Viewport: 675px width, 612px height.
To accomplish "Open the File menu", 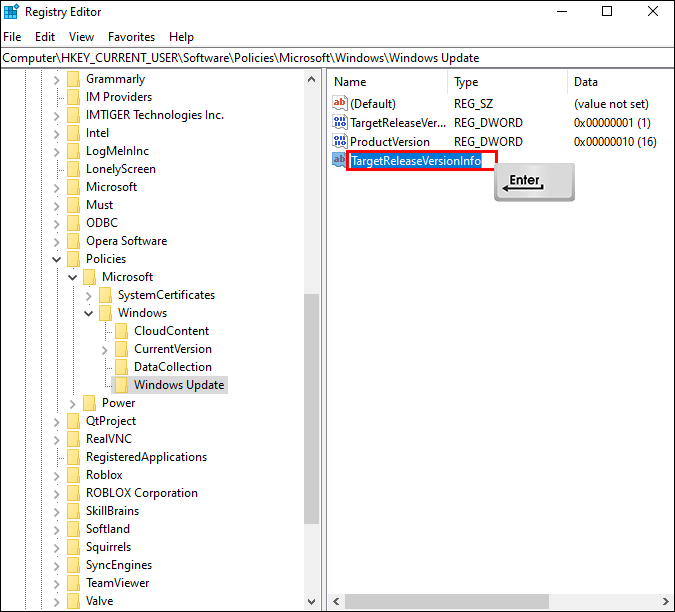I will [x=12, y=37].
